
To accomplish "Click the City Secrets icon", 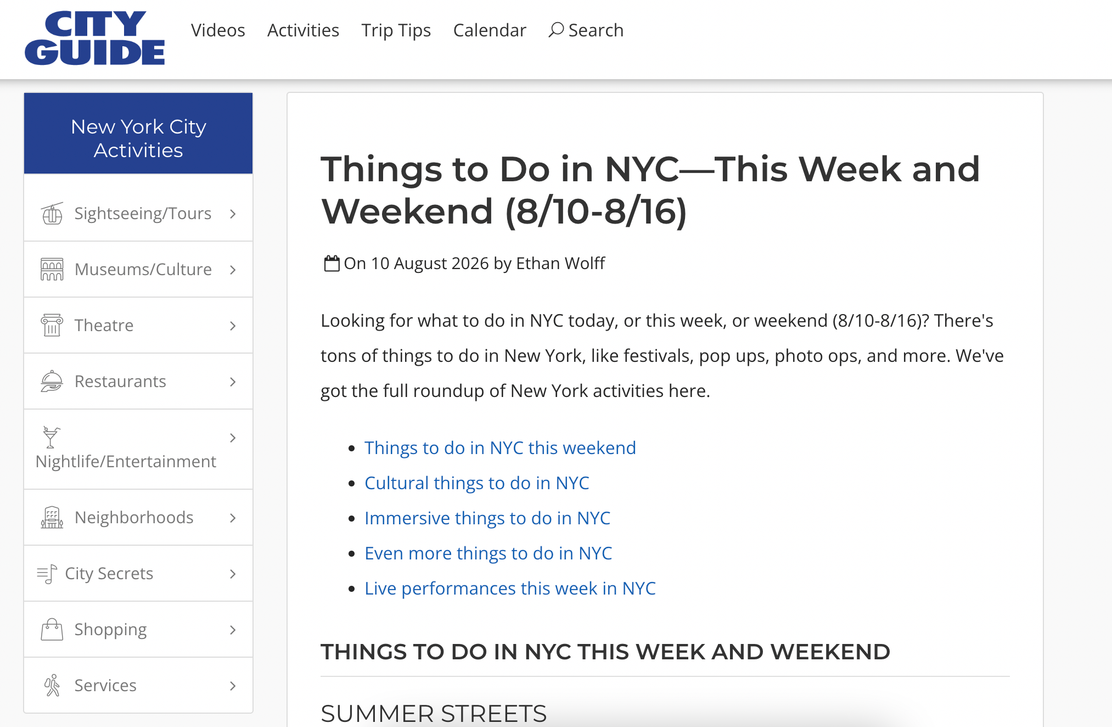I will pyautogui.click(x=47, y=574).
